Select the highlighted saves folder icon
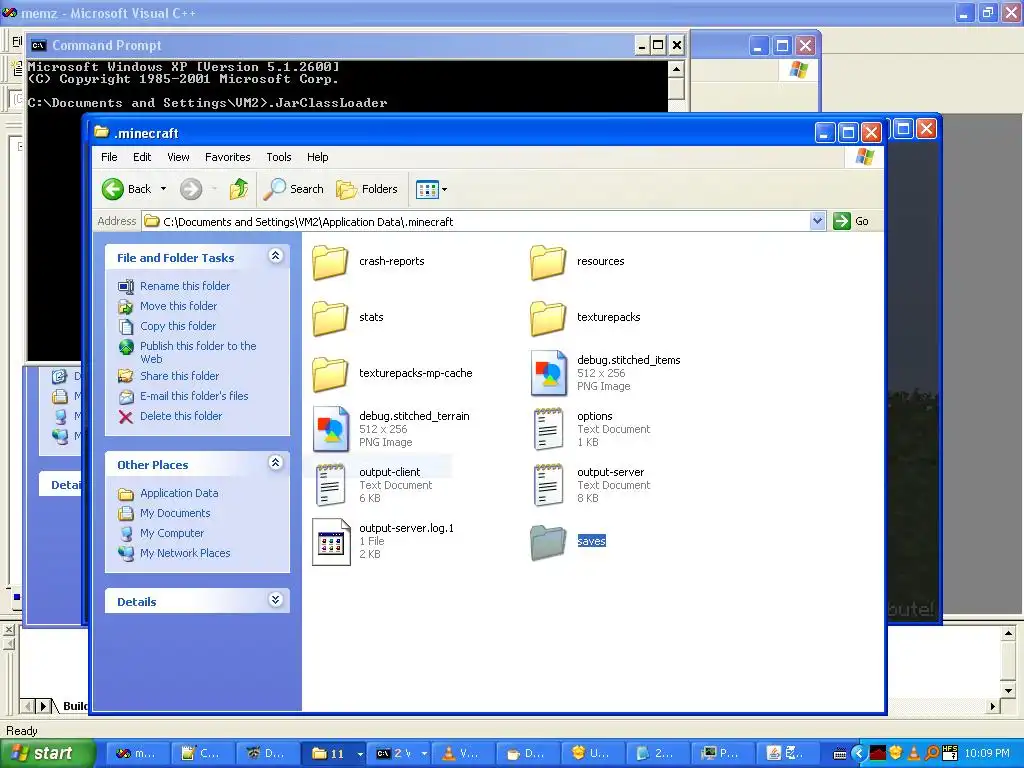 click(548, 543)
